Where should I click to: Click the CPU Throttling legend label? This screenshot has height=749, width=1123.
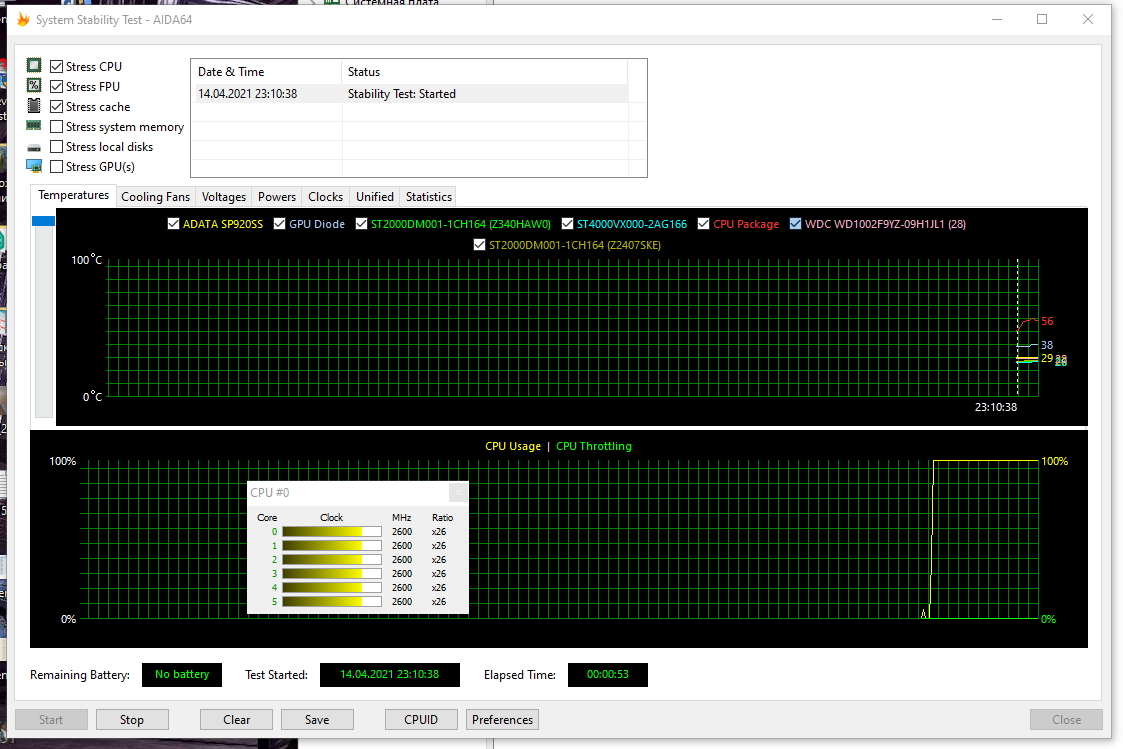pyautogui.click(x=594, y=446)
